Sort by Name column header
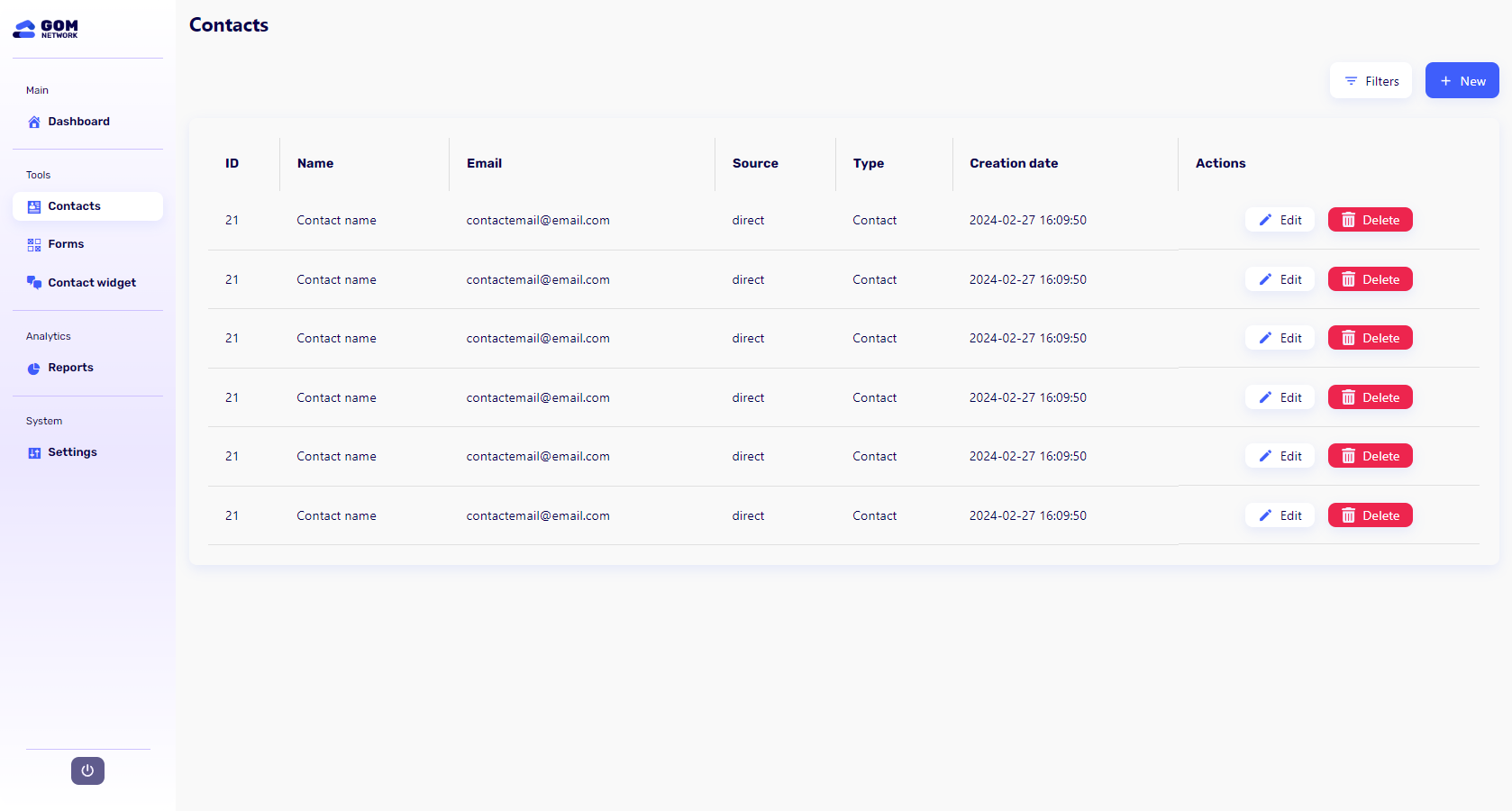Screen dimensions: 1512x811 (315, 163)
